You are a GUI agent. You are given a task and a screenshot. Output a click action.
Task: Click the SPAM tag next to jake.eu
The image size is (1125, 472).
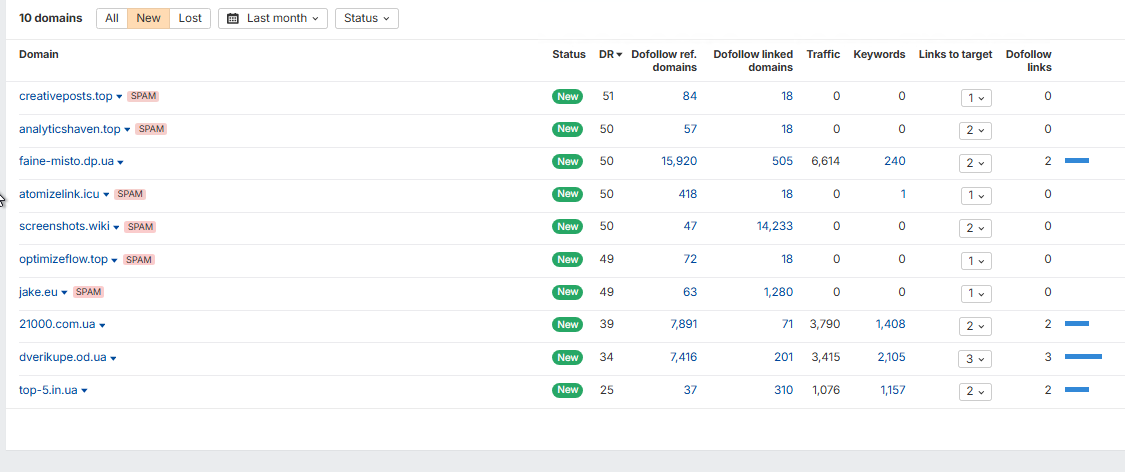[x=88, y=292]
